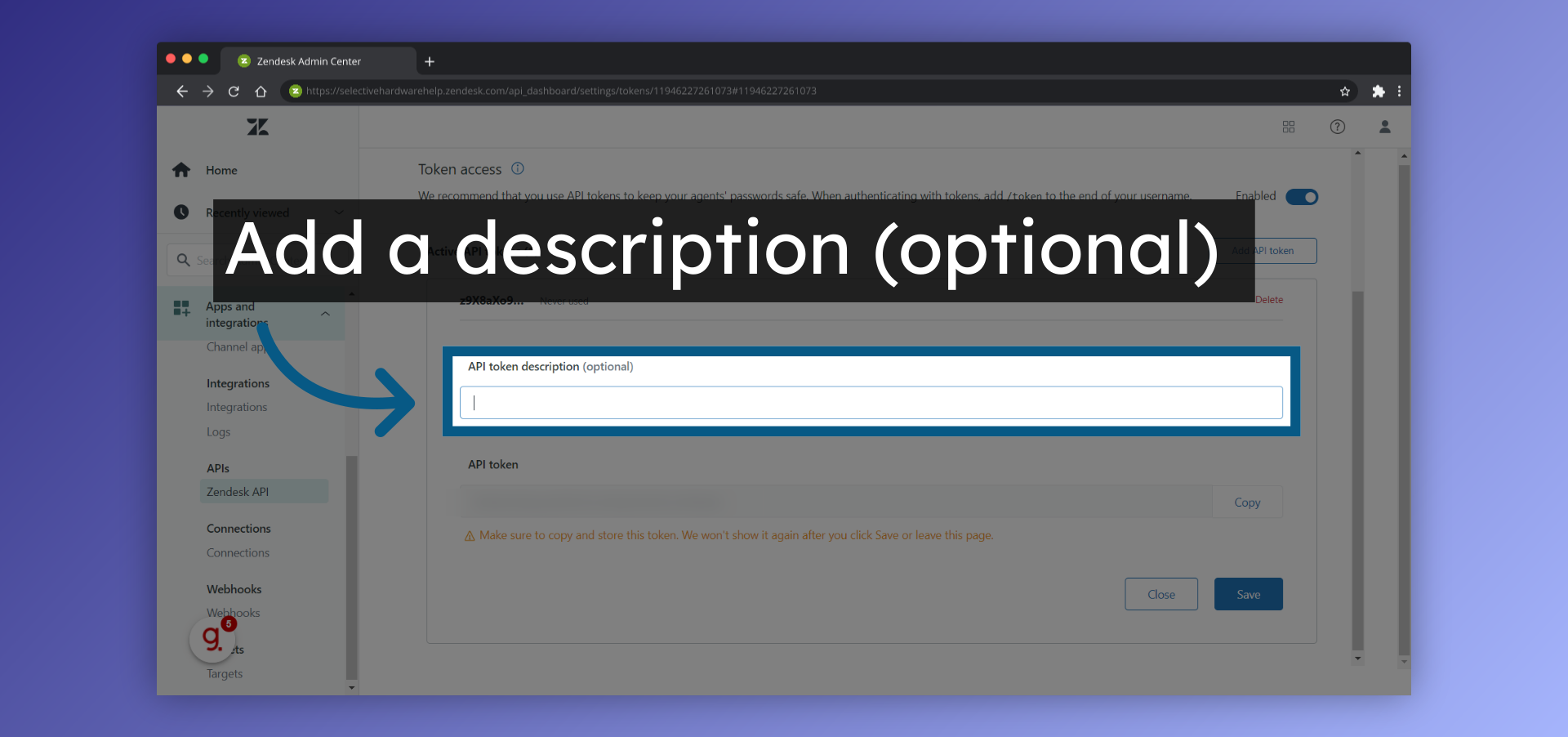Copy the API token
Screen dimensions: 1568x737
(x=1247, y=502)
